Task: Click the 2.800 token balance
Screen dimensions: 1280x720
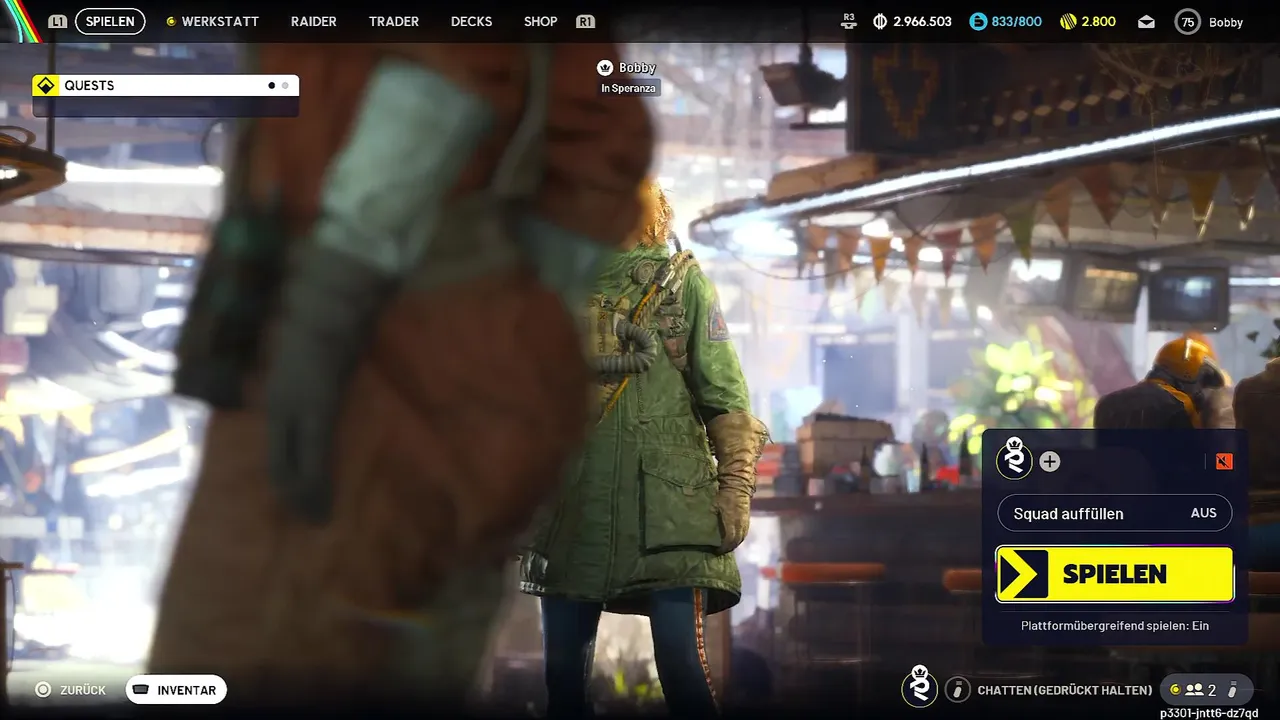Action: click(1098, 21)
